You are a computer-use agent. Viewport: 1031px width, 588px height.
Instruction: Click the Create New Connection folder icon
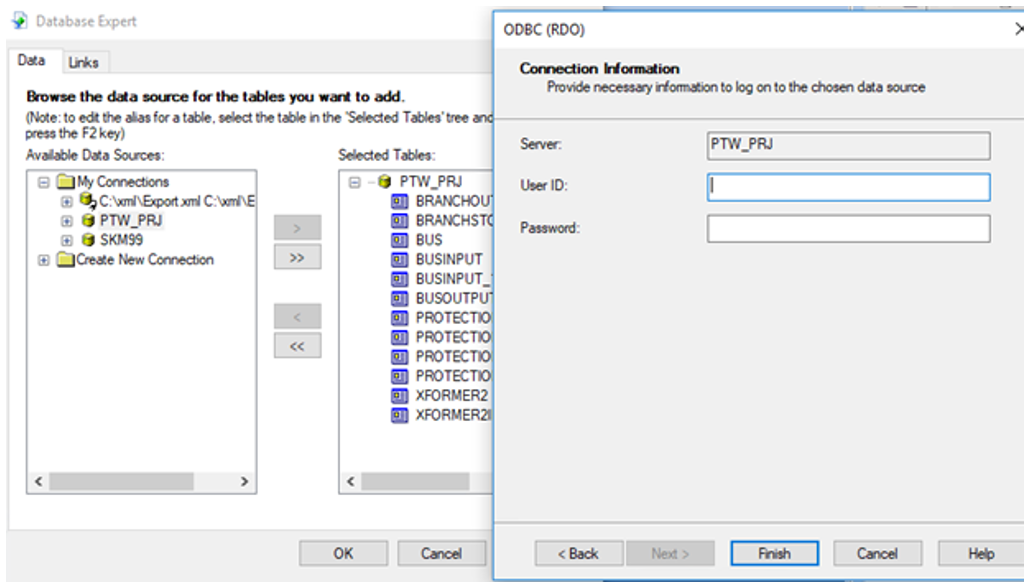pos(66,260)
